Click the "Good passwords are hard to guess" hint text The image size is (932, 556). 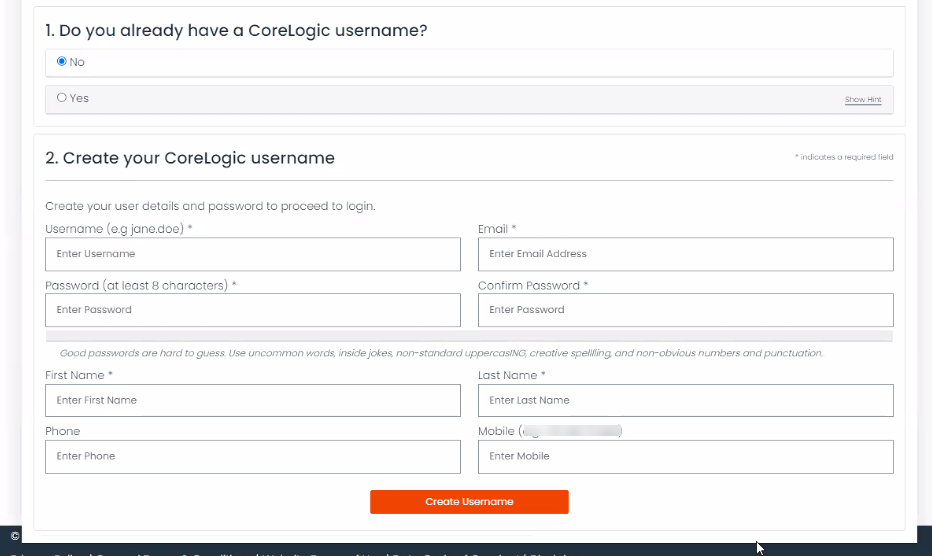[440, 353]
